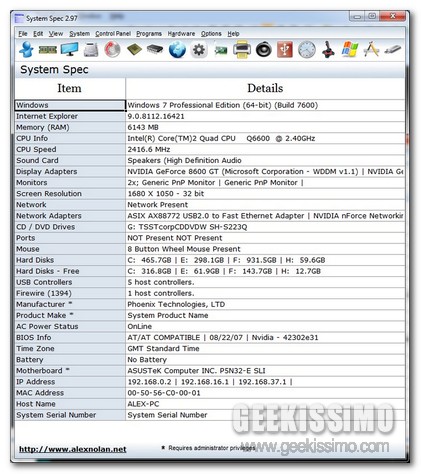Open the clock time icon
Screen dimensions: 421x474
click(306, 50)
